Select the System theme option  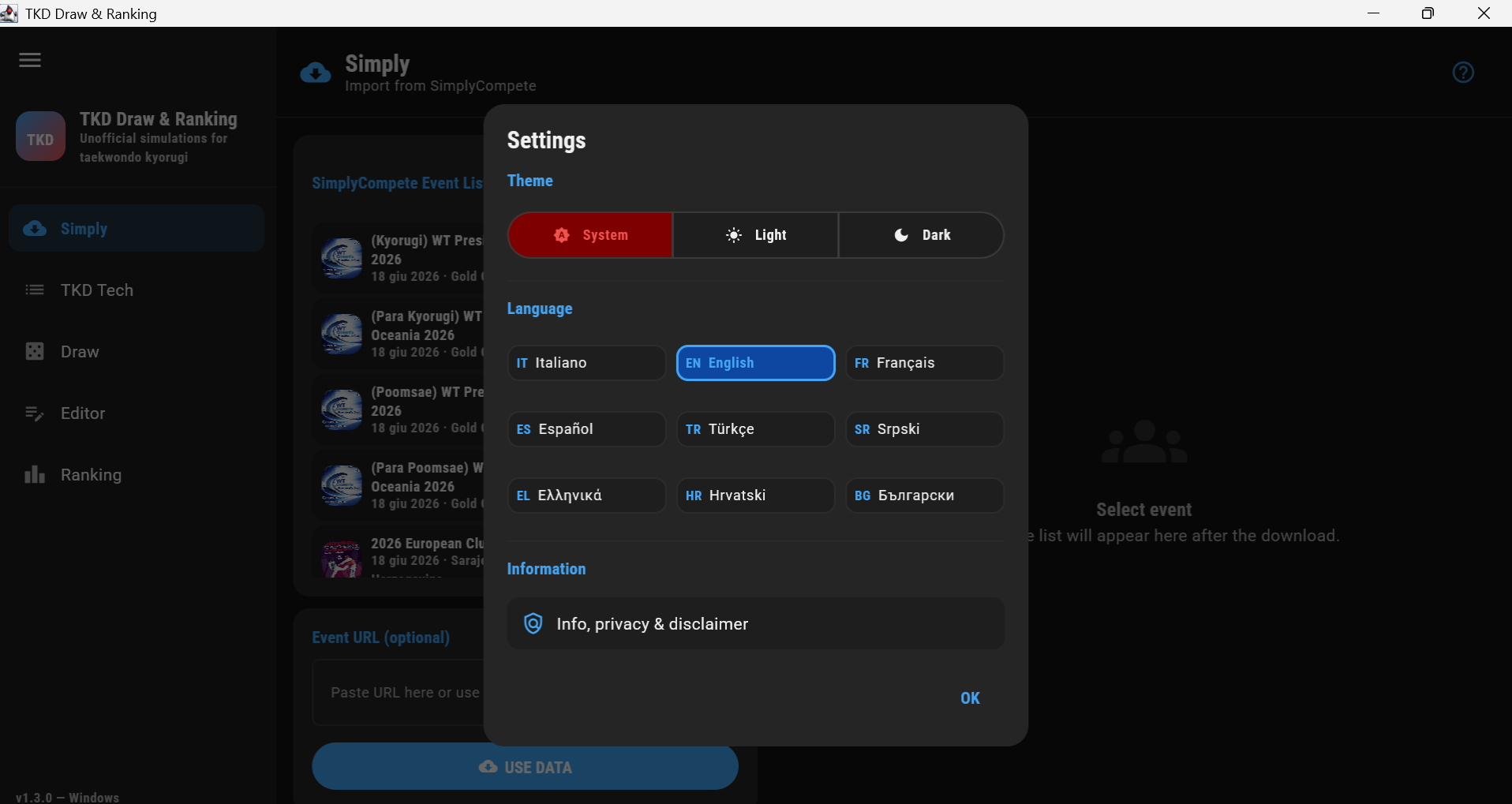click(x=590, y=235)
